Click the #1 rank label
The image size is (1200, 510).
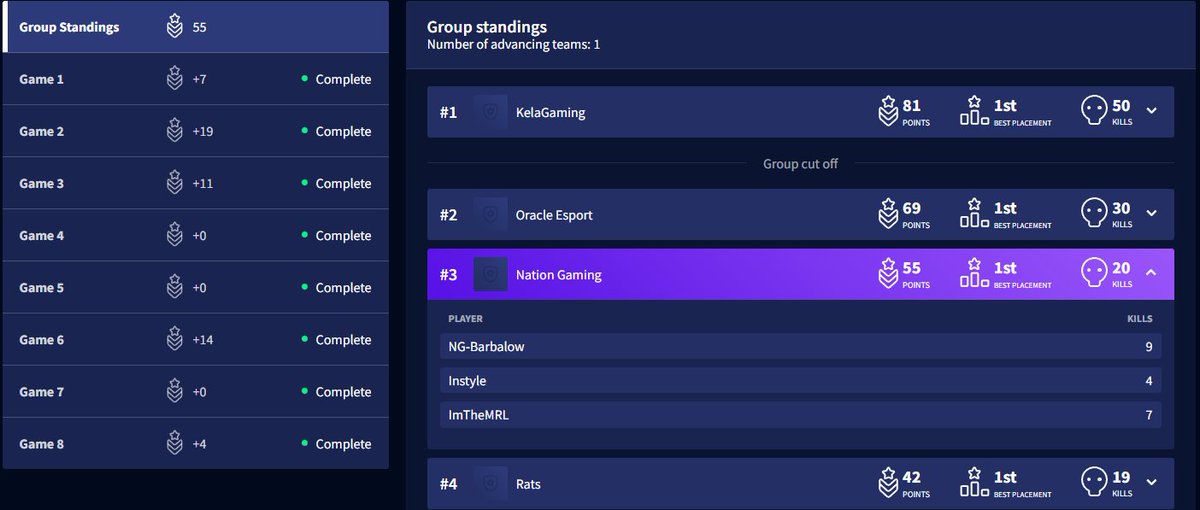tap(448, 112)
